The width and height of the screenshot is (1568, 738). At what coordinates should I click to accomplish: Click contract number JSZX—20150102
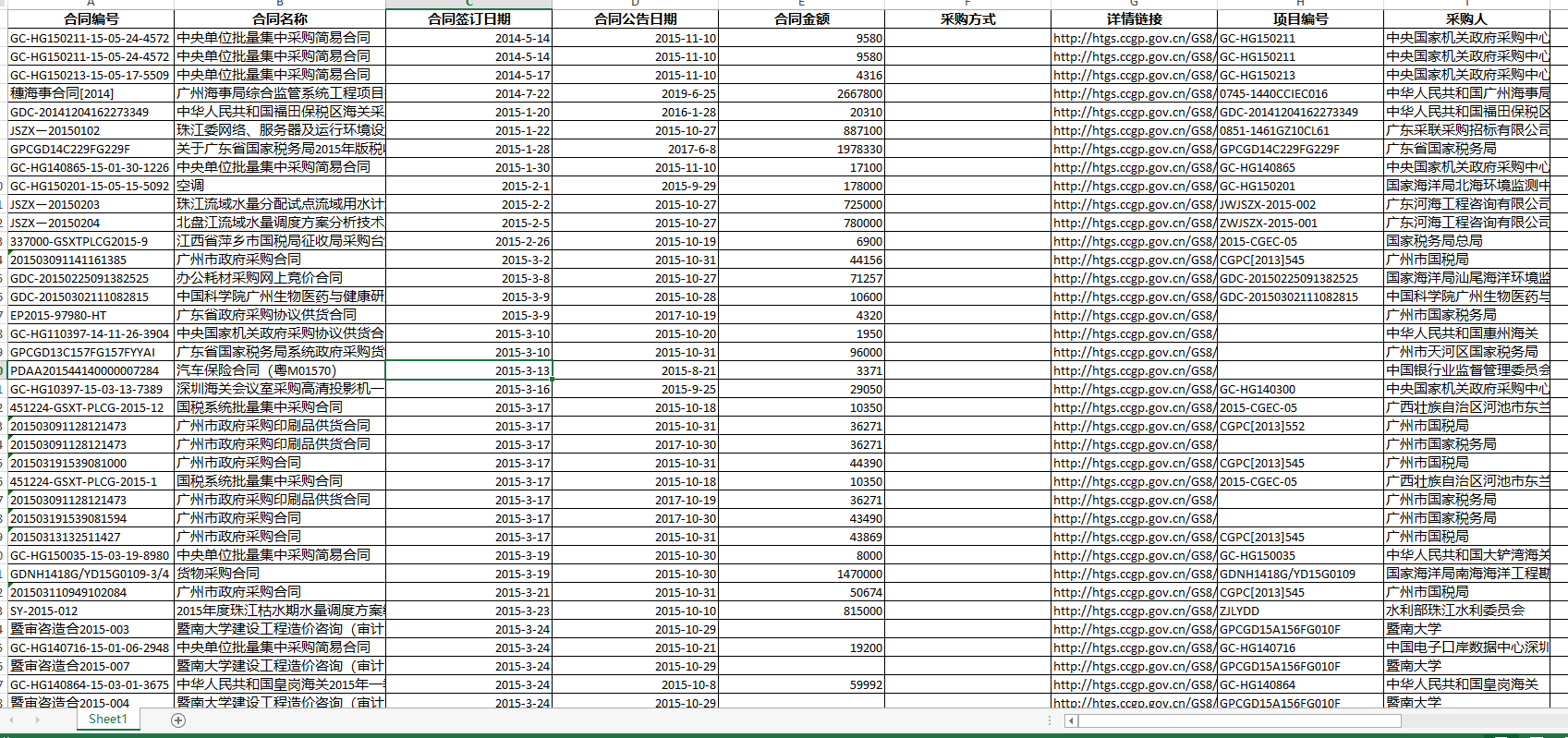[91, 130]
